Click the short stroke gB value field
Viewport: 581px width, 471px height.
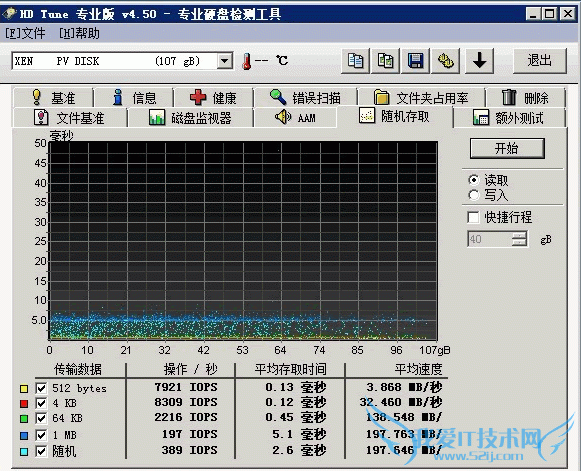(x=490, y=239)
